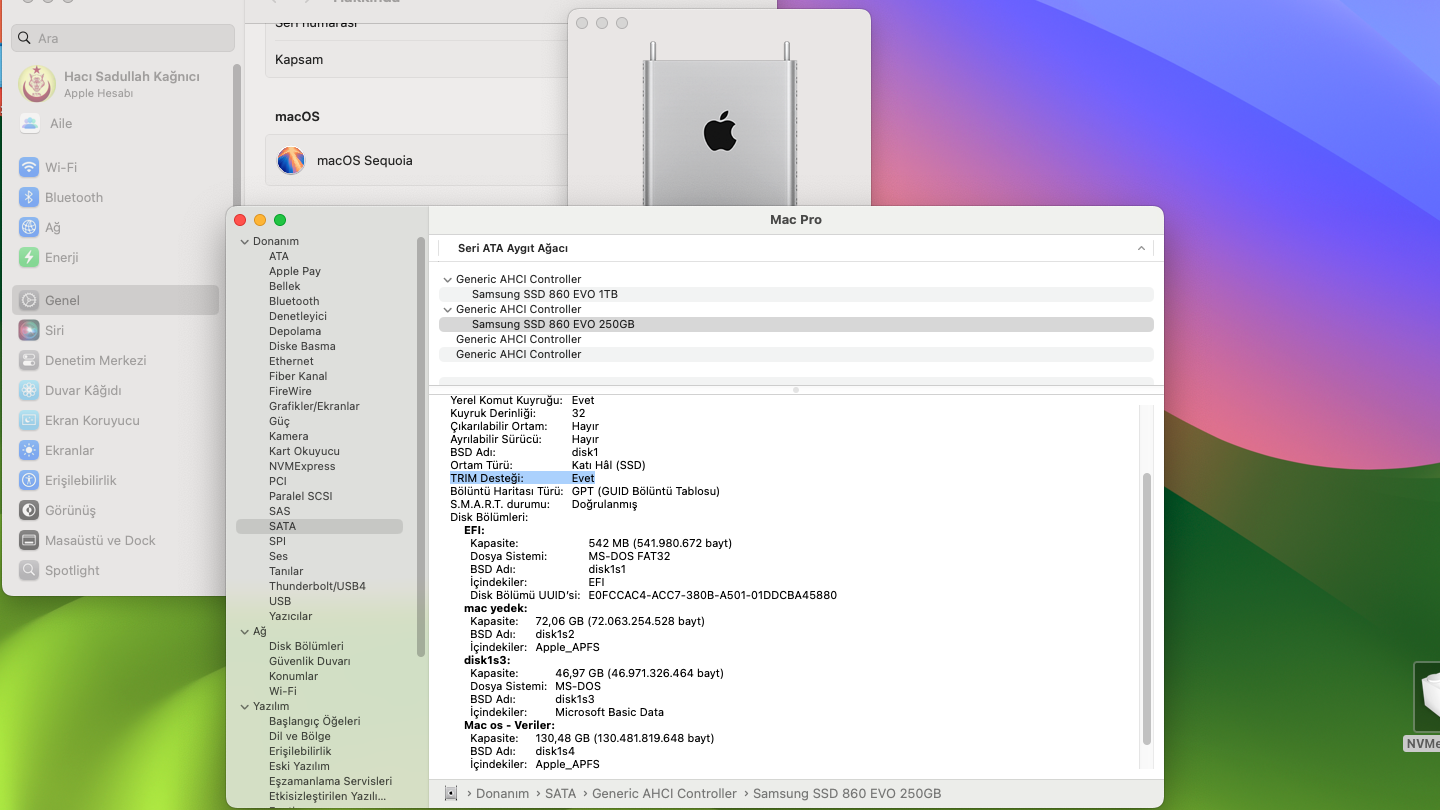
Task: Collapse the Seri ATA Aygıt Ağacı header chevron
Action: pos(1141,248)
